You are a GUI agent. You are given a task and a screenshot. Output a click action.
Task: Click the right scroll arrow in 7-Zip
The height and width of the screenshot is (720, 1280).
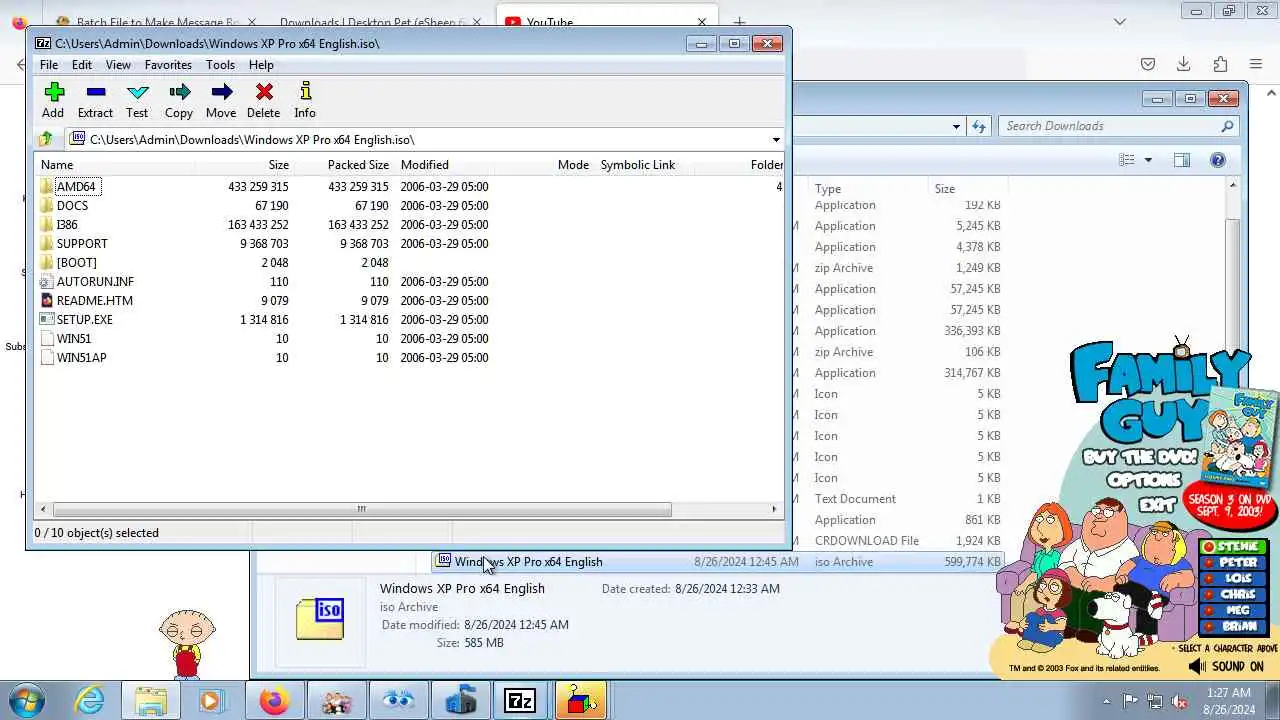tap(774, 509)
